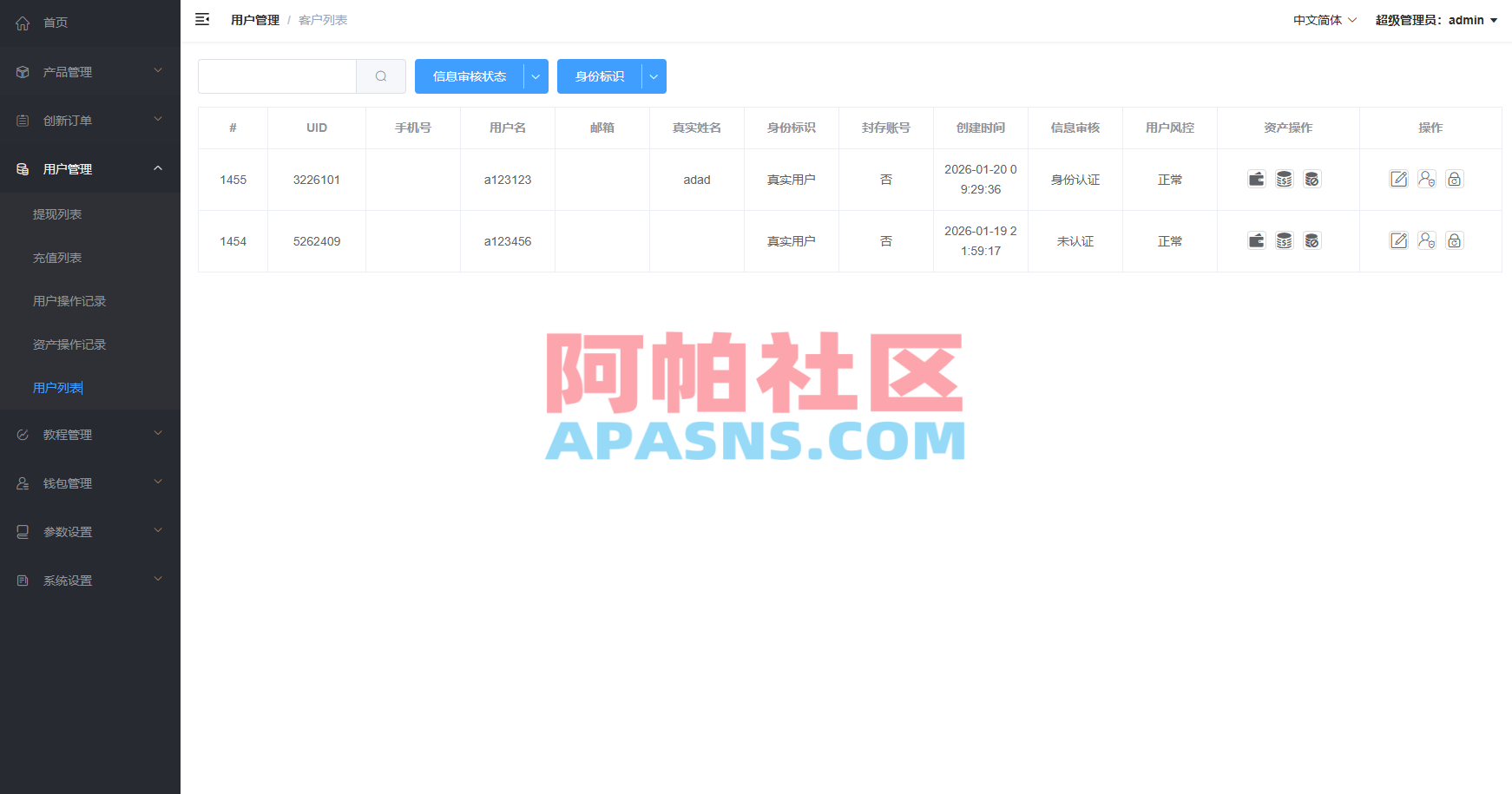This screenshot has width=1512, height=794.
Task: Open 用户操作记录 submenu item
Action: [90, 301]
